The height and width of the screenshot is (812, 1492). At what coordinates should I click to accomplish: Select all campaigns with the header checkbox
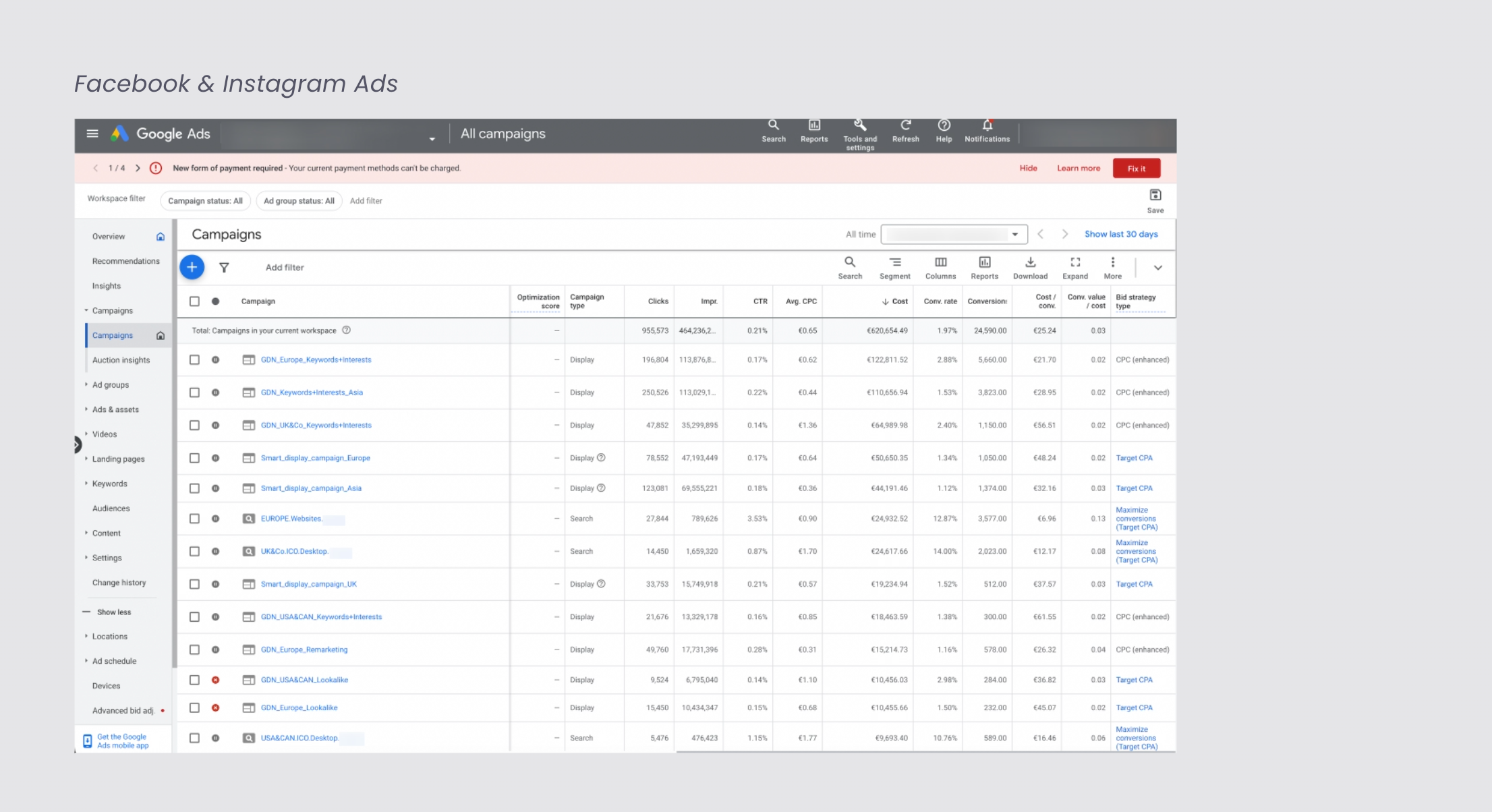coord(194,301)
